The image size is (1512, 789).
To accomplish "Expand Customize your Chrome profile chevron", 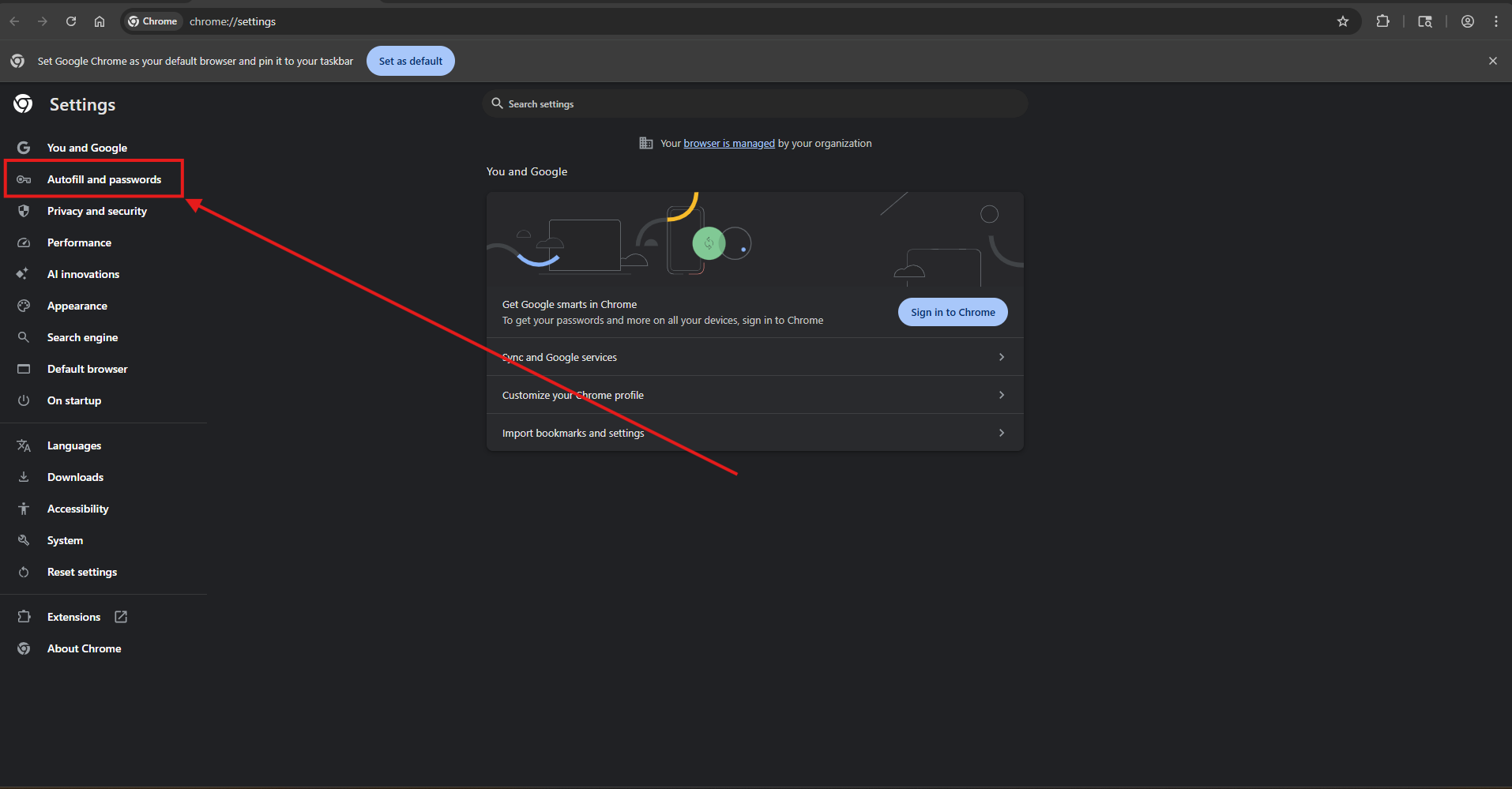I will pyautogui.click(x=1002, y=395).
